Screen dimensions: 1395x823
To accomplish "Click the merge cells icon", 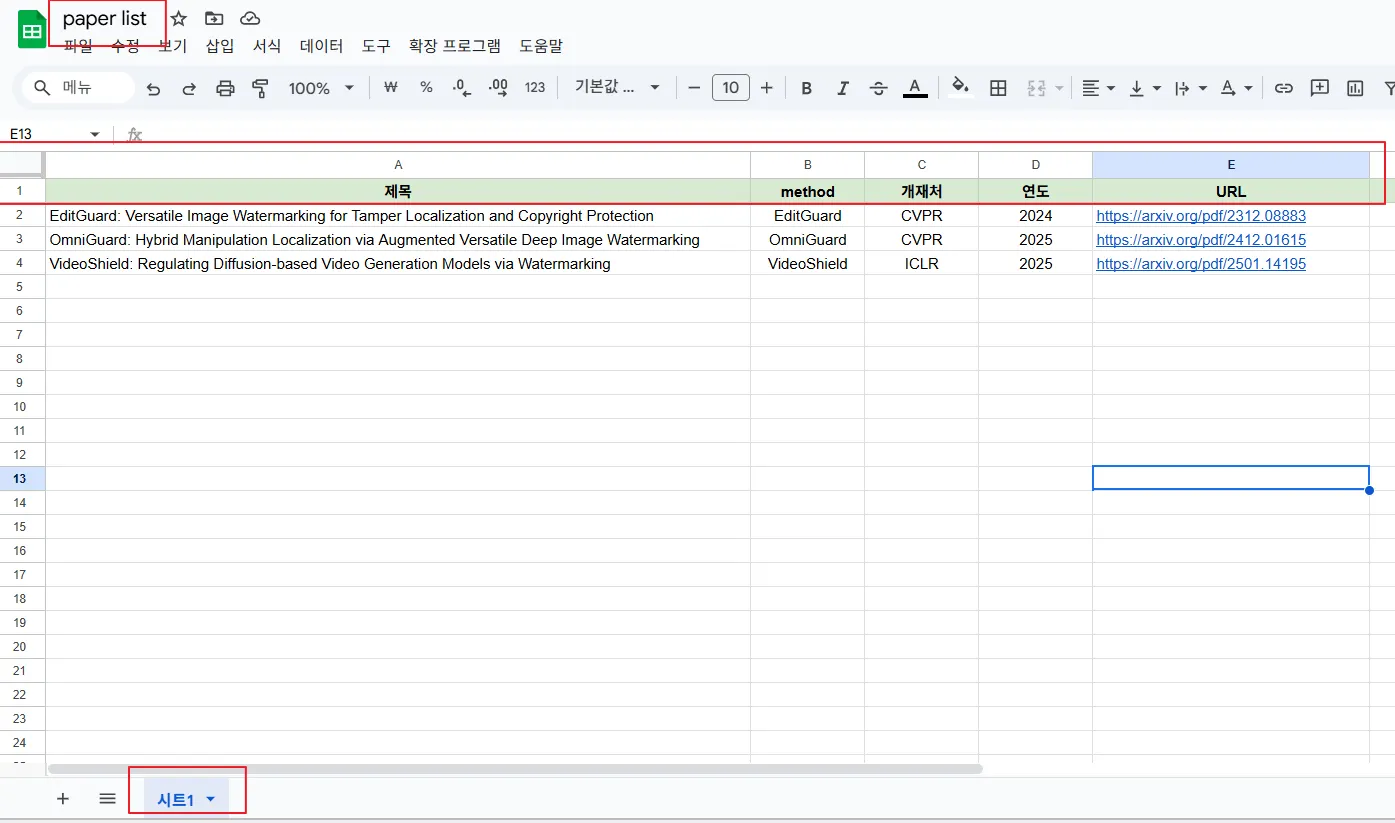I will click(1036, 88).
